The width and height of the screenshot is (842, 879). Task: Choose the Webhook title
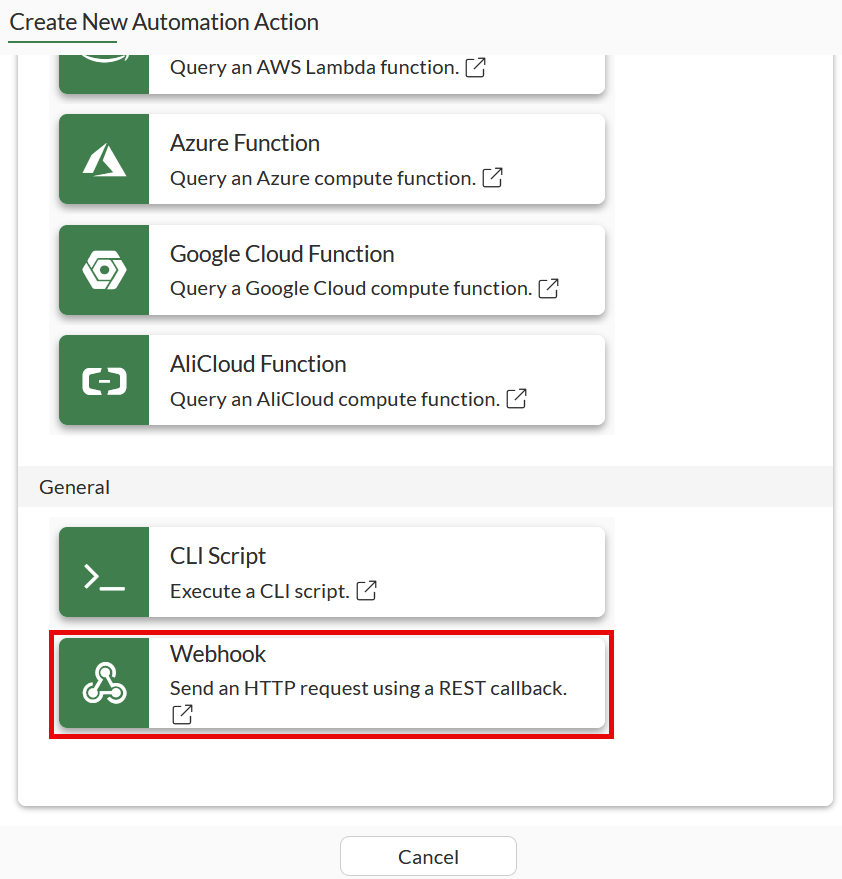pos(218,654)
